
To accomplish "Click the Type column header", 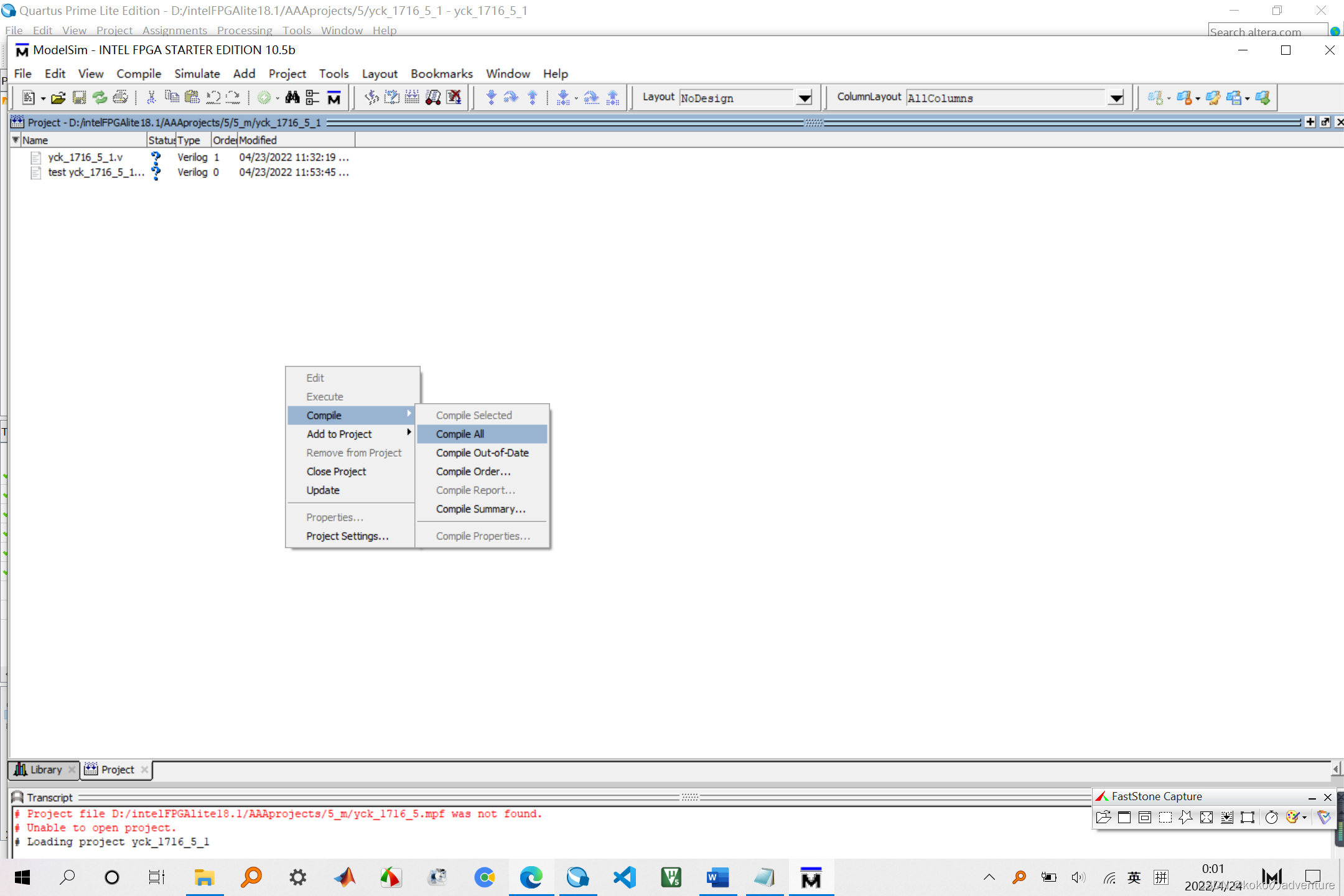I will (x=194, y=140).
